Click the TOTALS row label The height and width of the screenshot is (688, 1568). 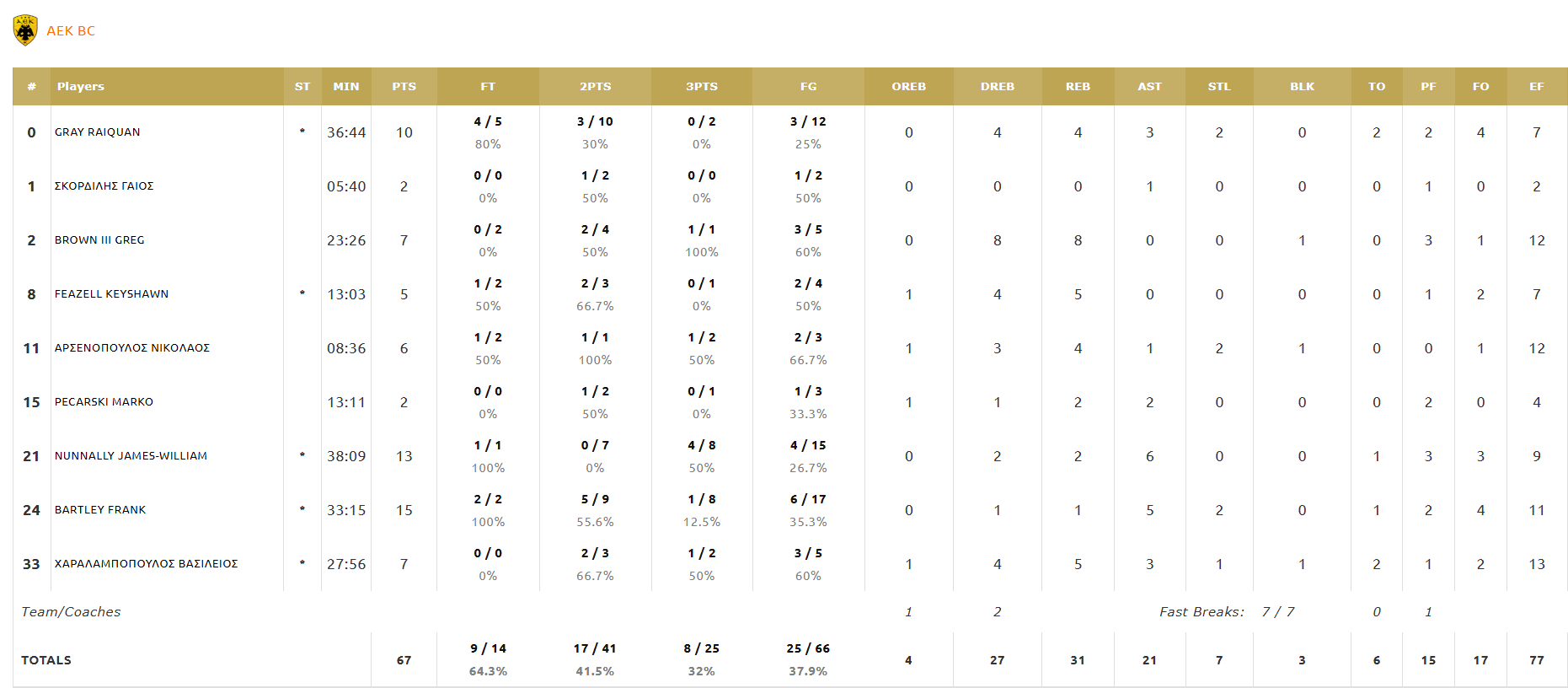point(46,660)
